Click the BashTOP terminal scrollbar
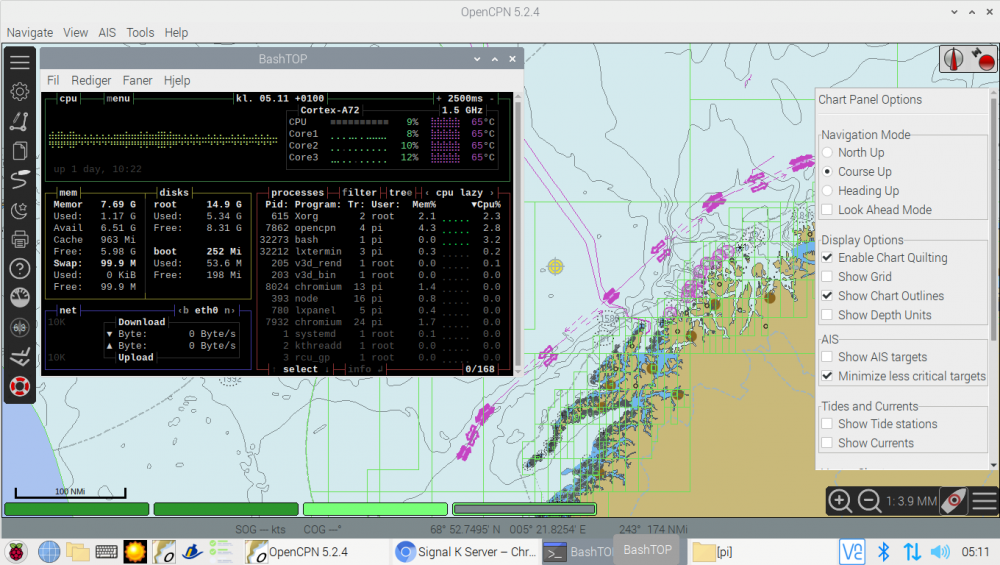 pos(518,234)
